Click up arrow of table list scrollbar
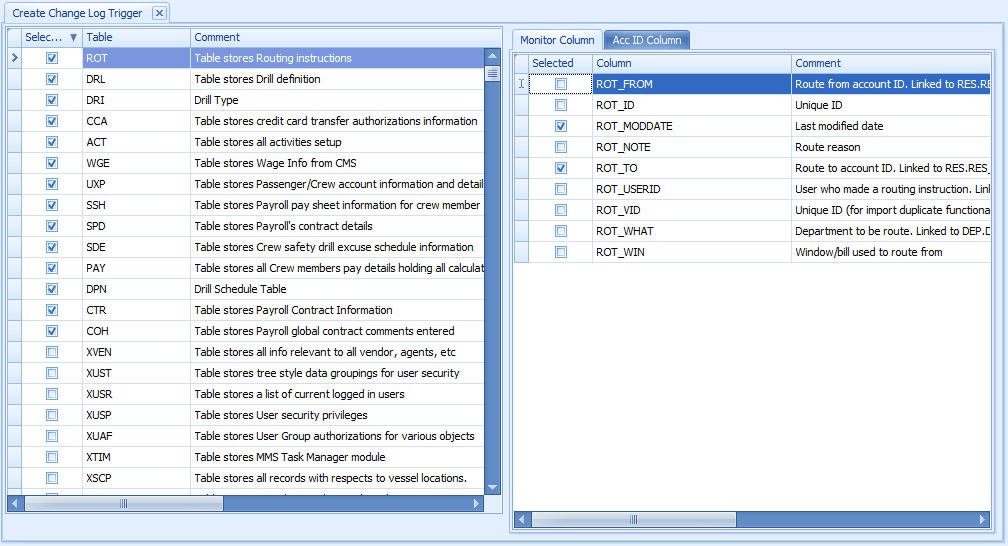1008x546 pixels. point(492,56)
